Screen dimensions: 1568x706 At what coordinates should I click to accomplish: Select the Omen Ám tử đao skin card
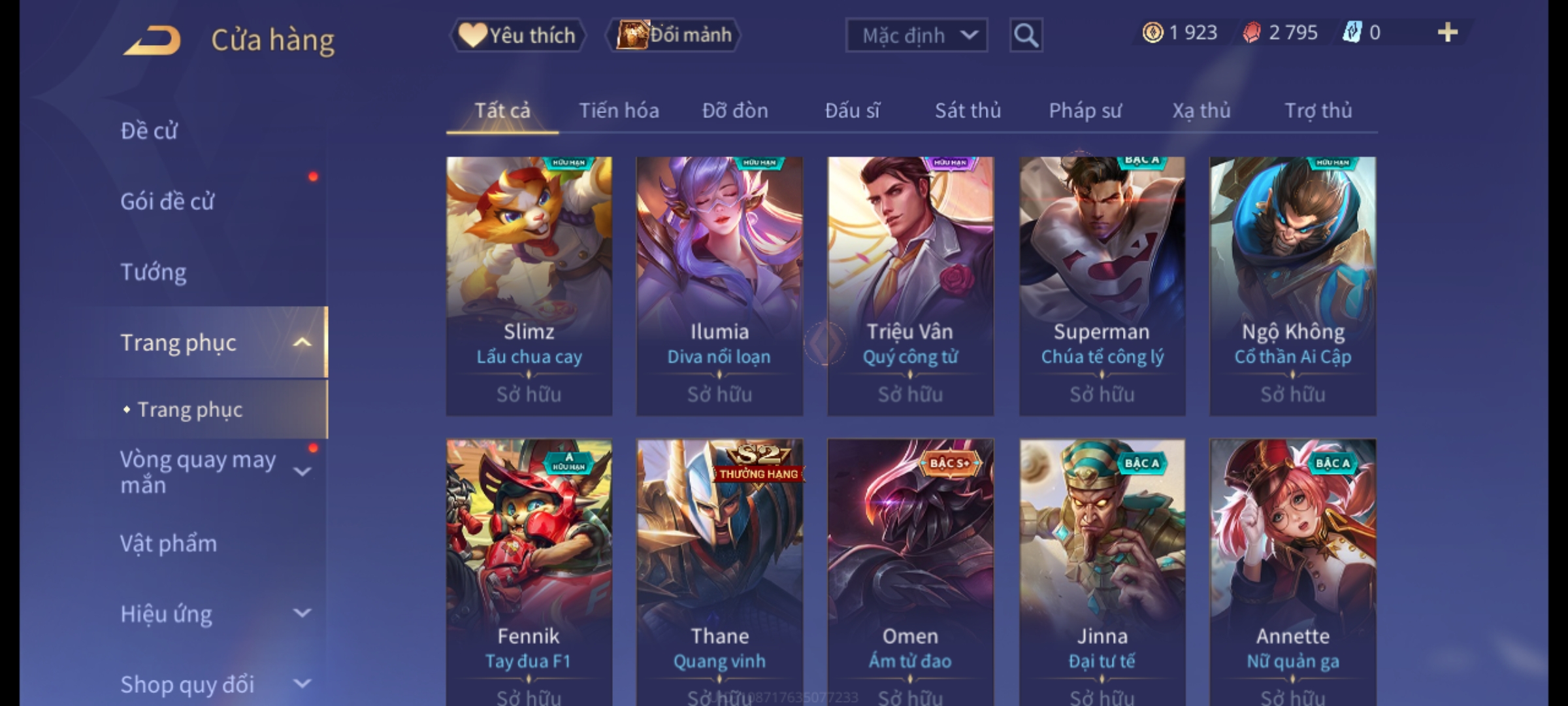coord(911,572)
